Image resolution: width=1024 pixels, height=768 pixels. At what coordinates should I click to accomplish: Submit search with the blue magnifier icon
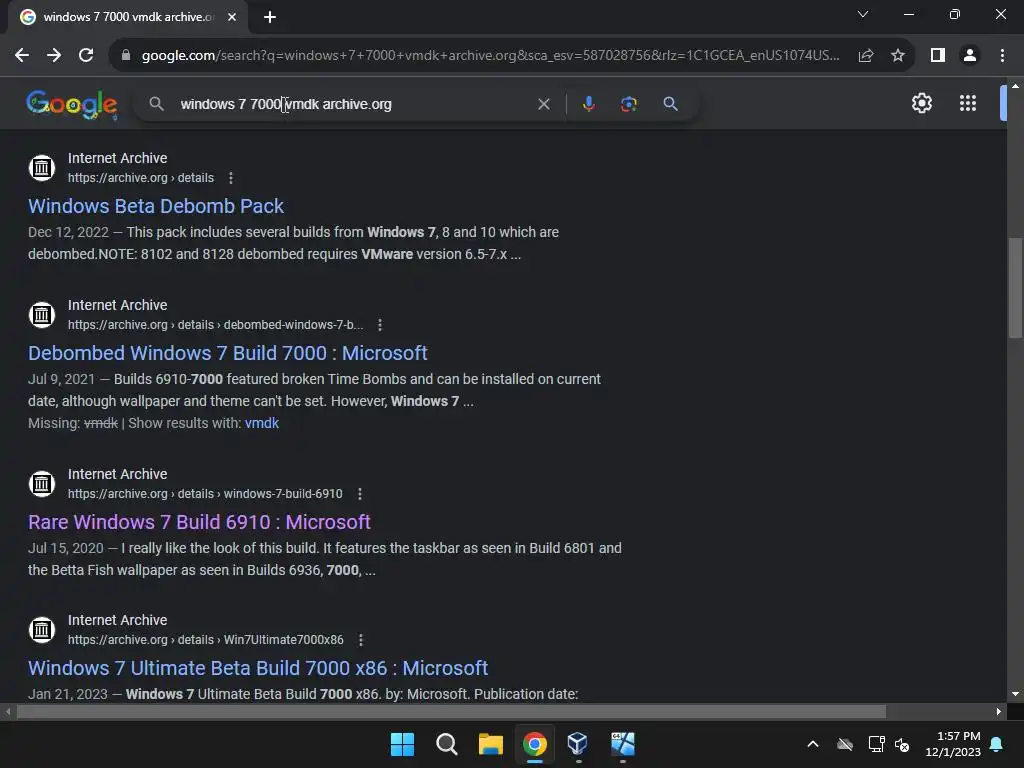click(x=670, y=104)
